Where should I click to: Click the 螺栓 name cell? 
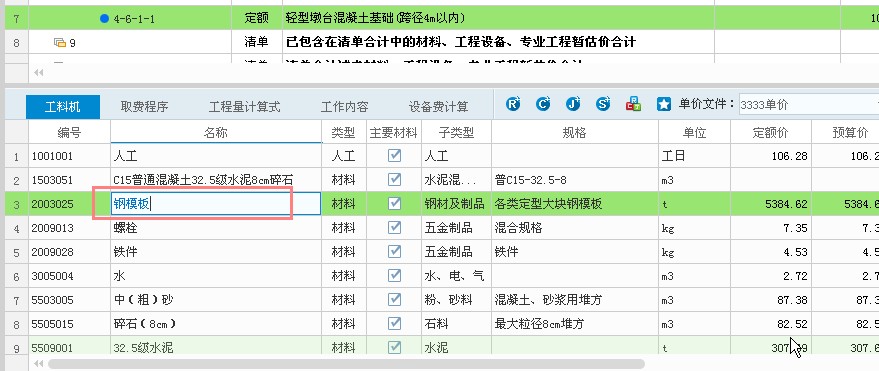(216, 228)
